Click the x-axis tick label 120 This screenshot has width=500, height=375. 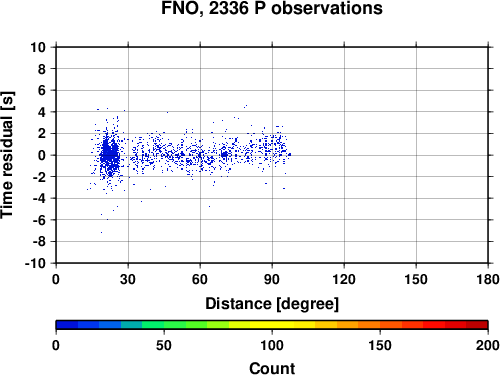pos(344,279)
